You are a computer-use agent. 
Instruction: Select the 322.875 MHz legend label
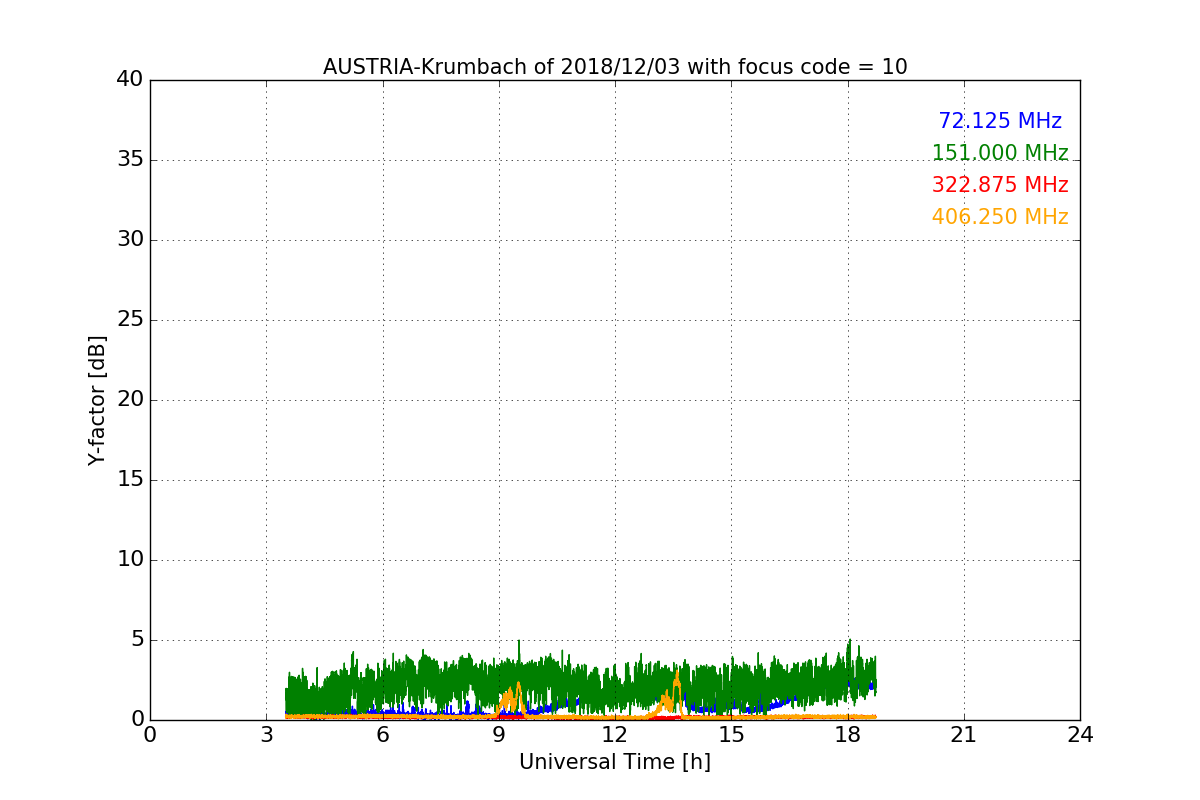[x=1000, y=185]
